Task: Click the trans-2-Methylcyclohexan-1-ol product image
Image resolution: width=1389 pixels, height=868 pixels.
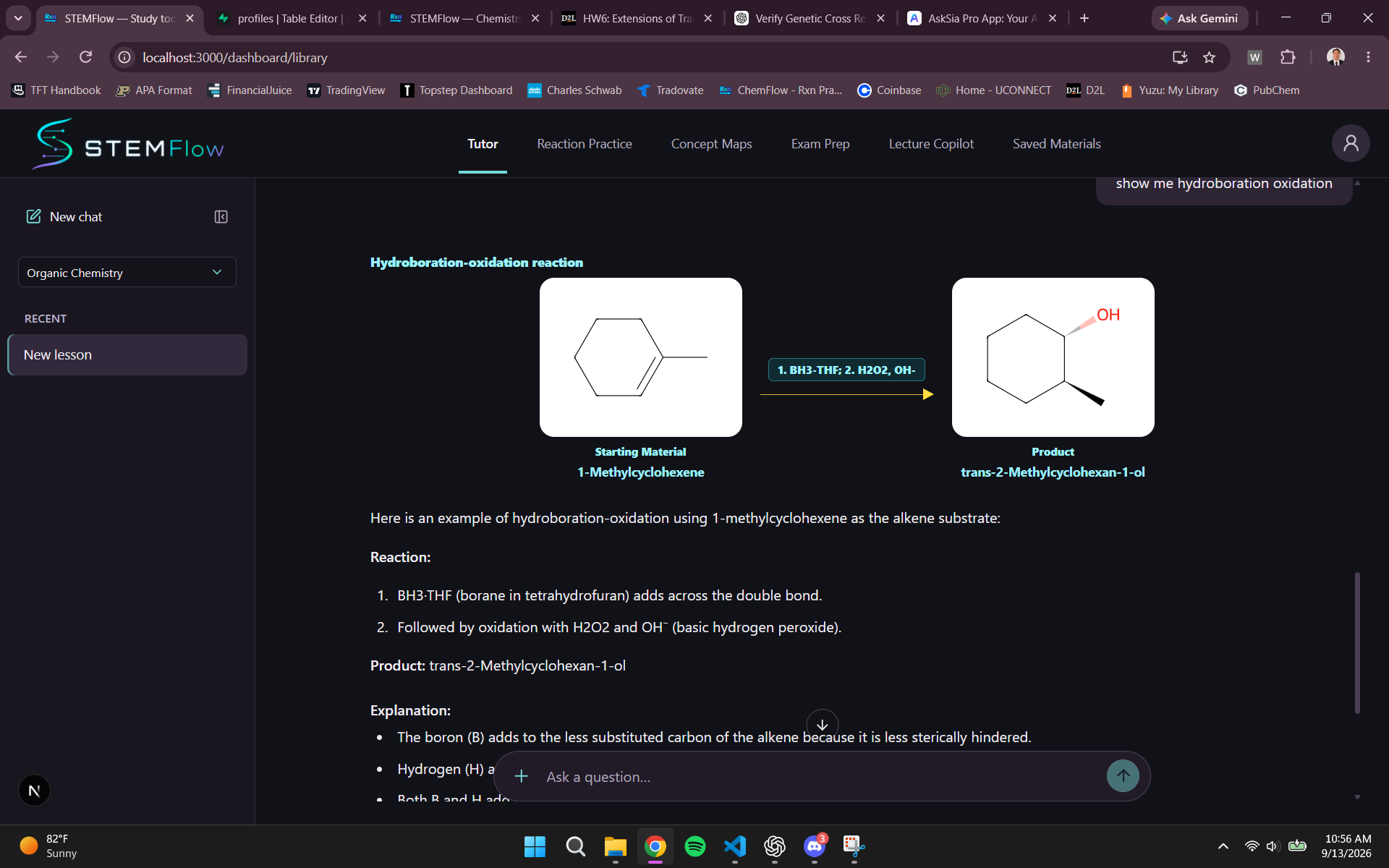Action: point(1053,357)
